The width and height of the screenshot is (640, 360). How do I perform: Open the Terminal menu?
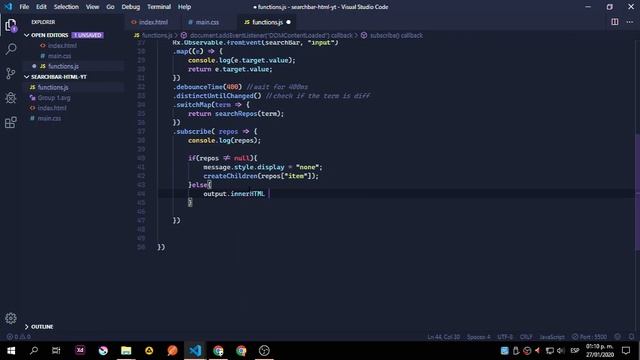pos(159,7)
